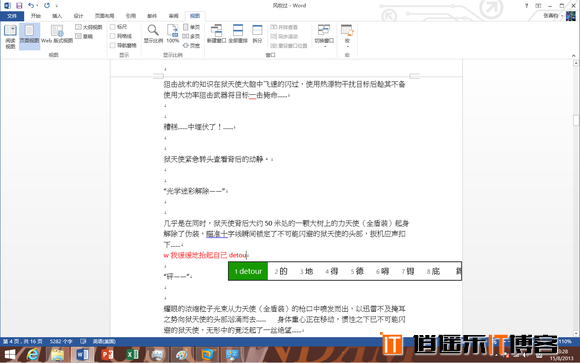Click proofing status icon in status bar
This screenshot has height=363, width=580.
click(83, 341)
